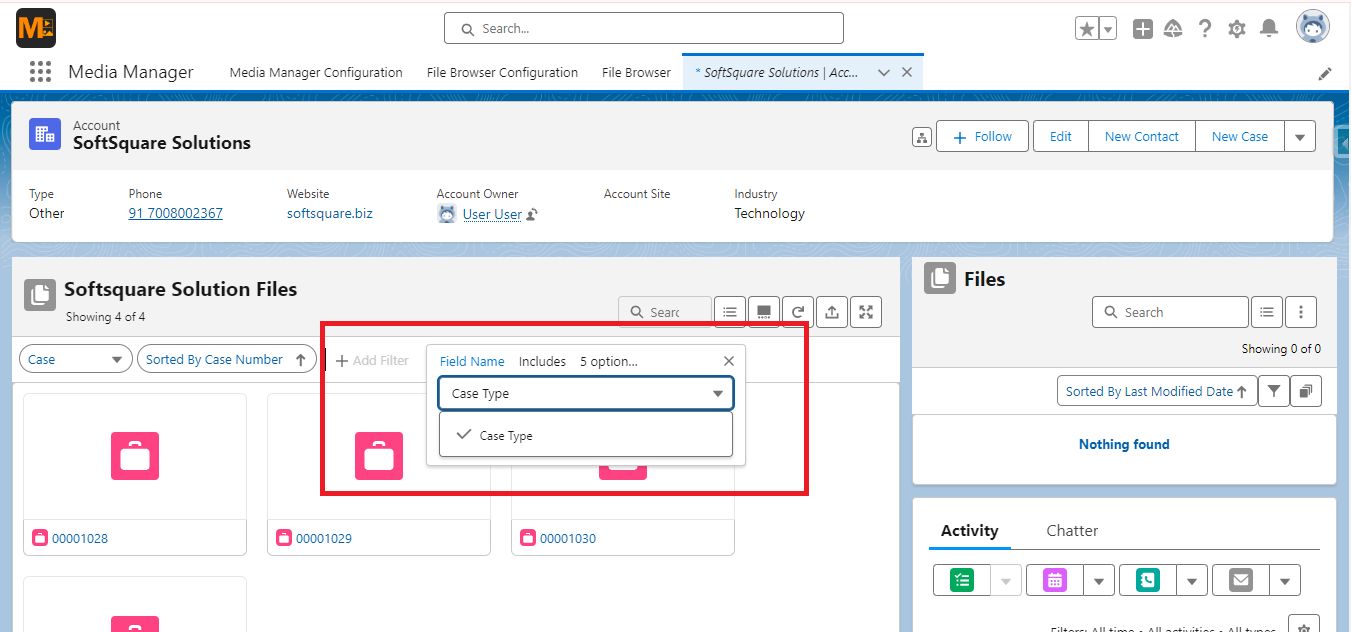Open the Global Actions plus icon
Image resolution: width=1351 pixels, height=632 pixels.
point(1143,29)
